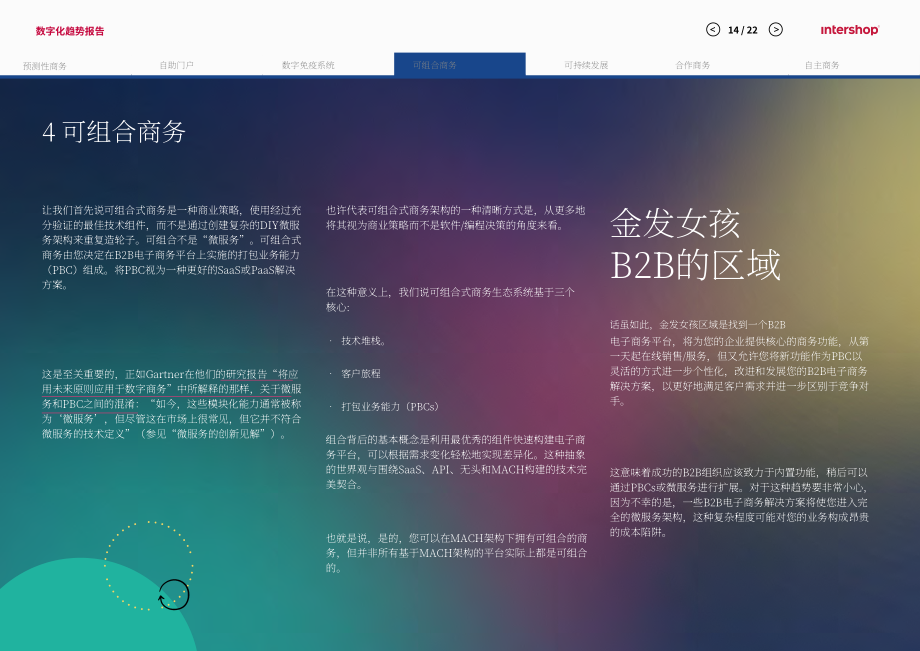Click paragraph starting 在这种意义上
Viewport: 920px width, 651px height.
click(451, 300)
